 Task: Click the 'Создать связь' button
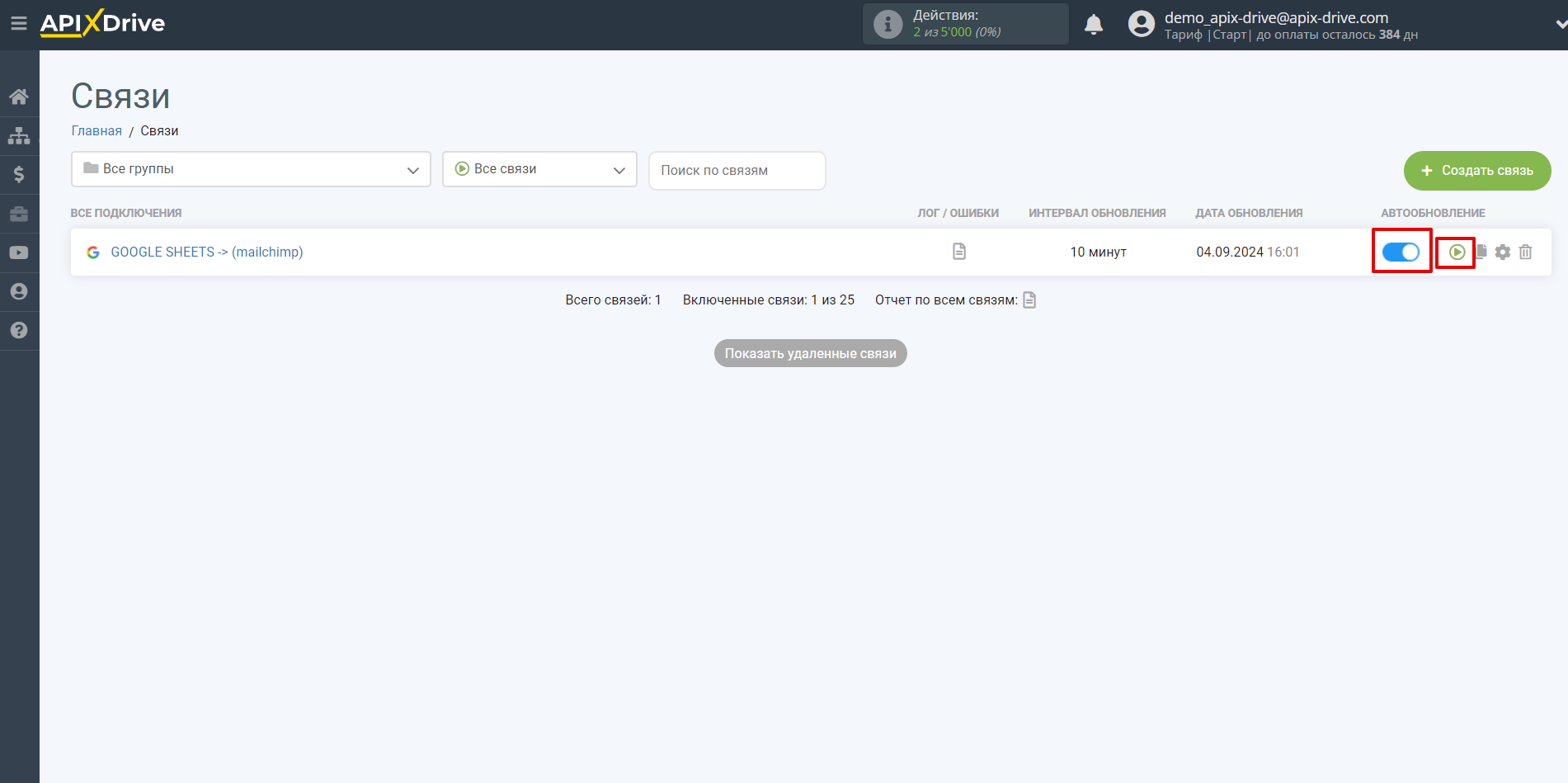pyautogui.click(x=1477, y=171)
